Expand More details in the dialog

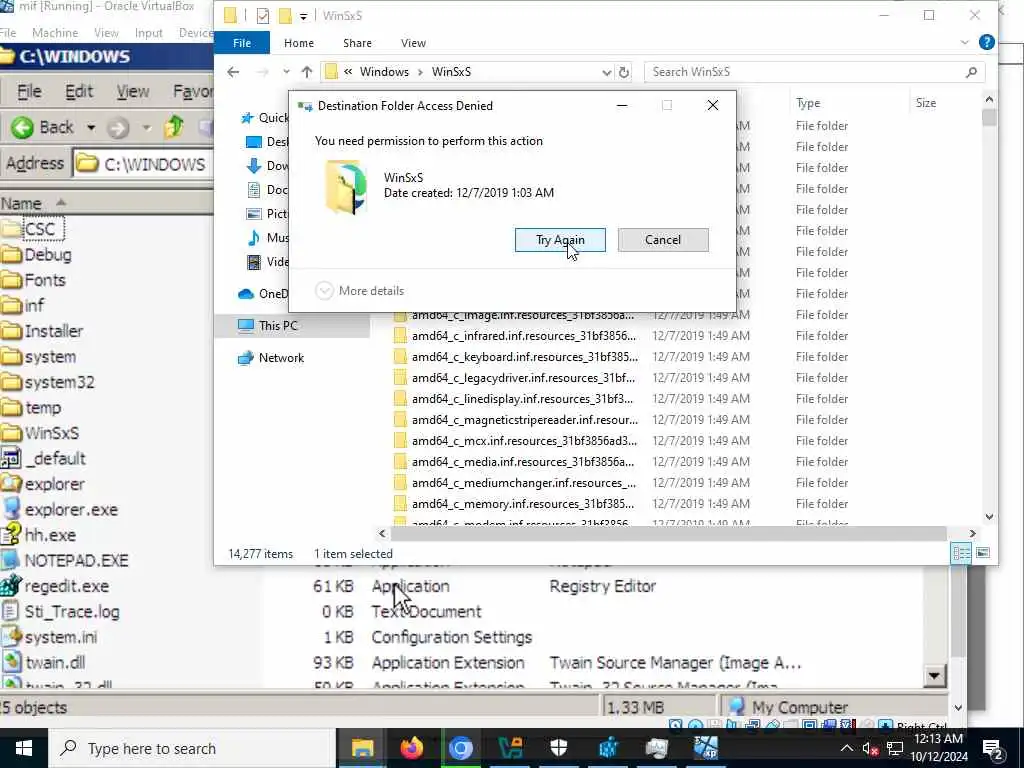360,291
